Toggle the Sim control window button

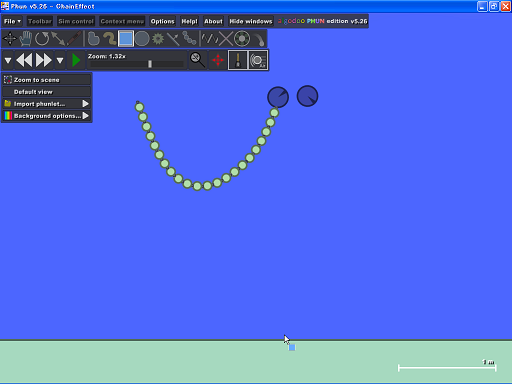[76, 21]
